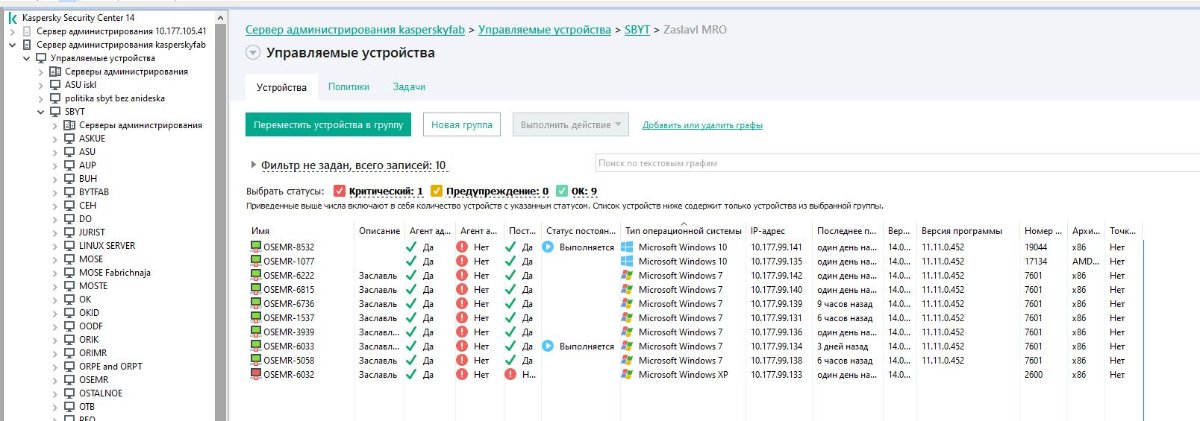The height and width of the screenshot is (421, 1200).
Task: Click the ASKUE group computer icon
Action: tap(69, 138)
